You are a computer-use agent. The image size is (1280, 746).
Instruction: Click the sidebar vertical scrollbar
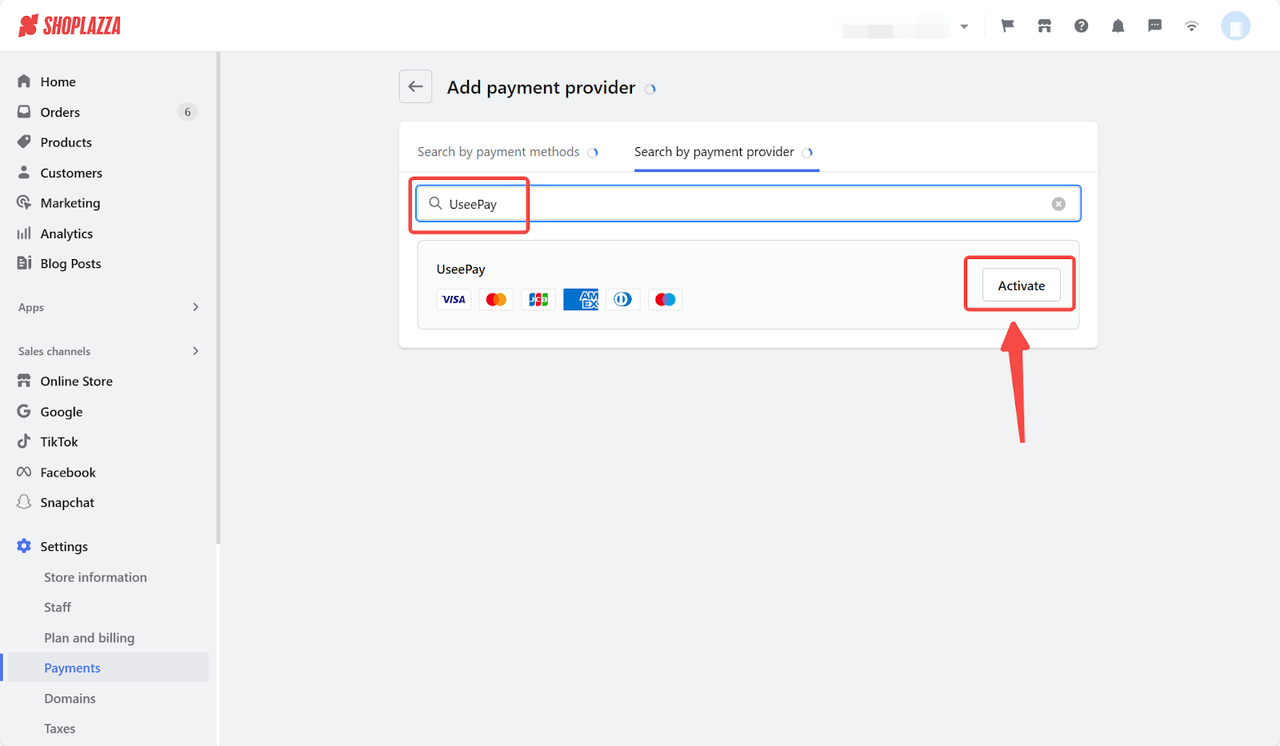click(217, 298)
